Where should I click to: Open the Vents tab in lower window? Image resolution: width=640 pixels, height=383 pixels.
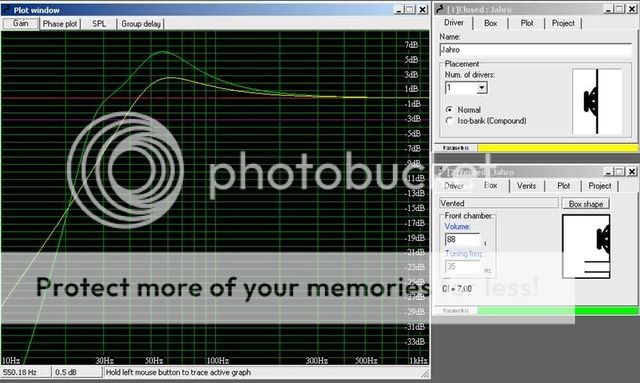pyautogui.click(x=526, y=186)
